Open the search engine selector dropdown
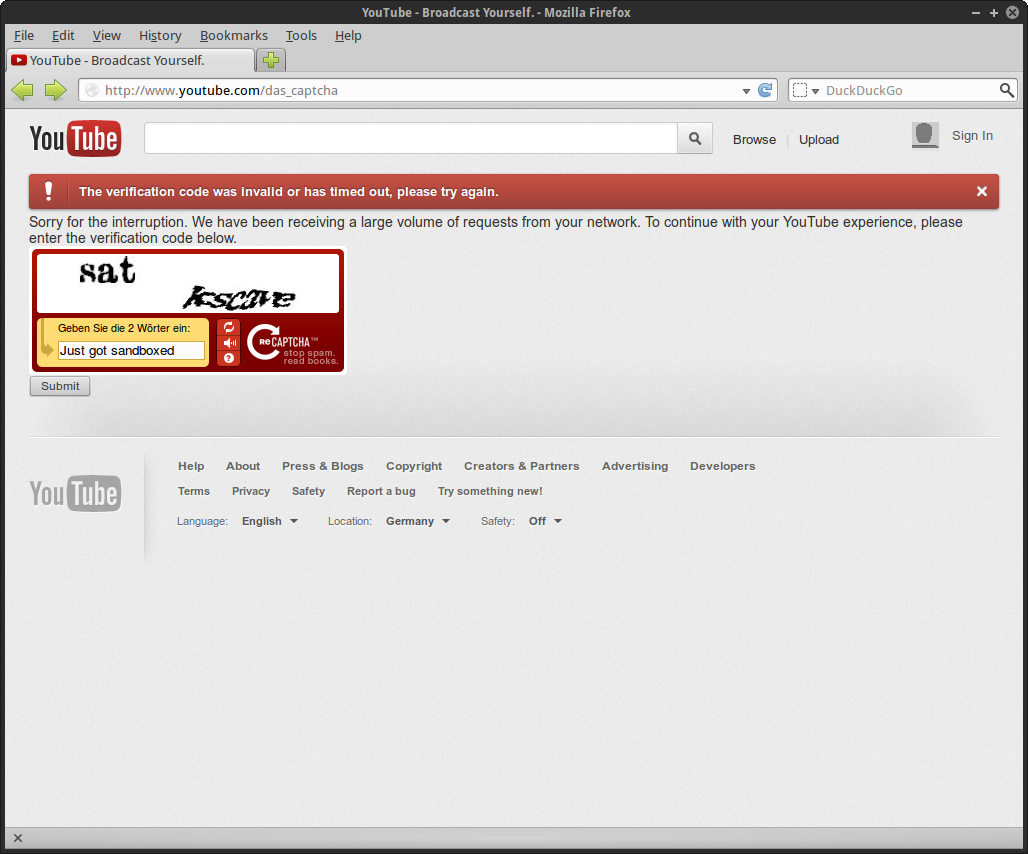1028x854 pixels. pos(806,90)
